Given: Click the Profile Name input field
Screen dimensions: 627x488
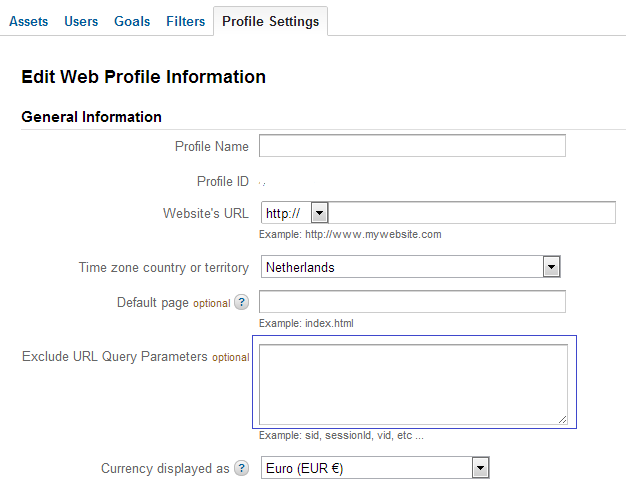Looking at the screenshot, I should pyautogui.click(x=412, y=146).
